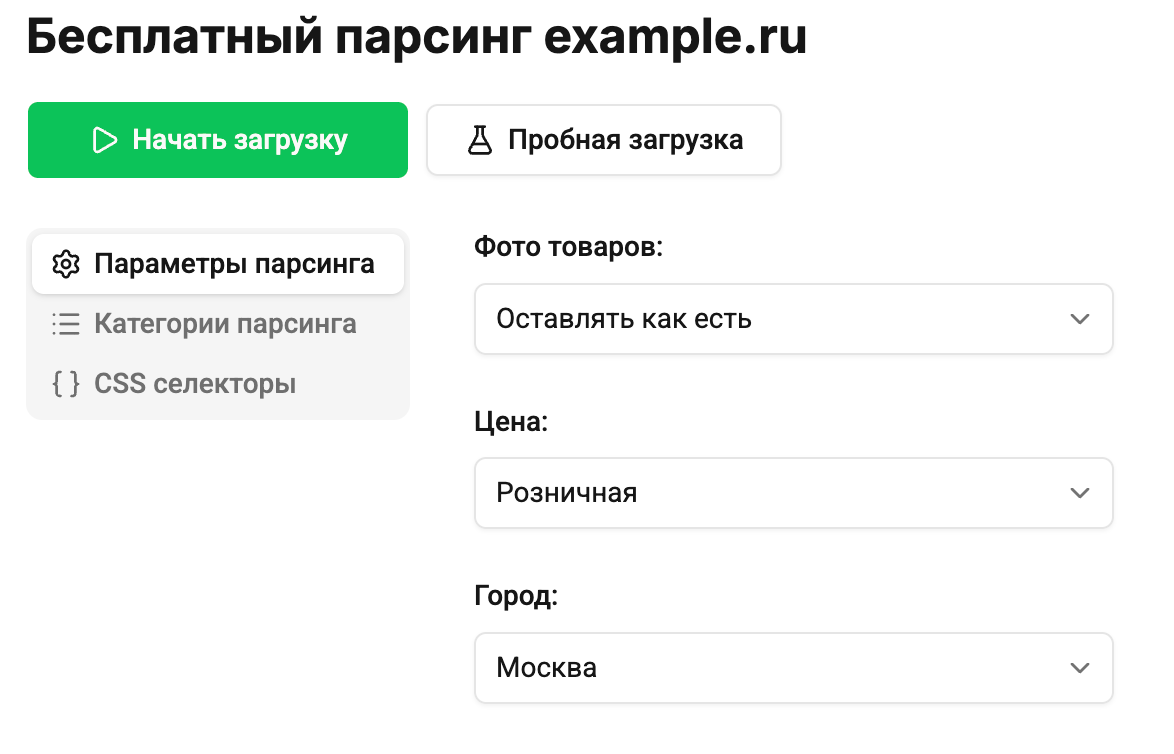Click the braces icon beside CSS селекторы

coord(66,383)
